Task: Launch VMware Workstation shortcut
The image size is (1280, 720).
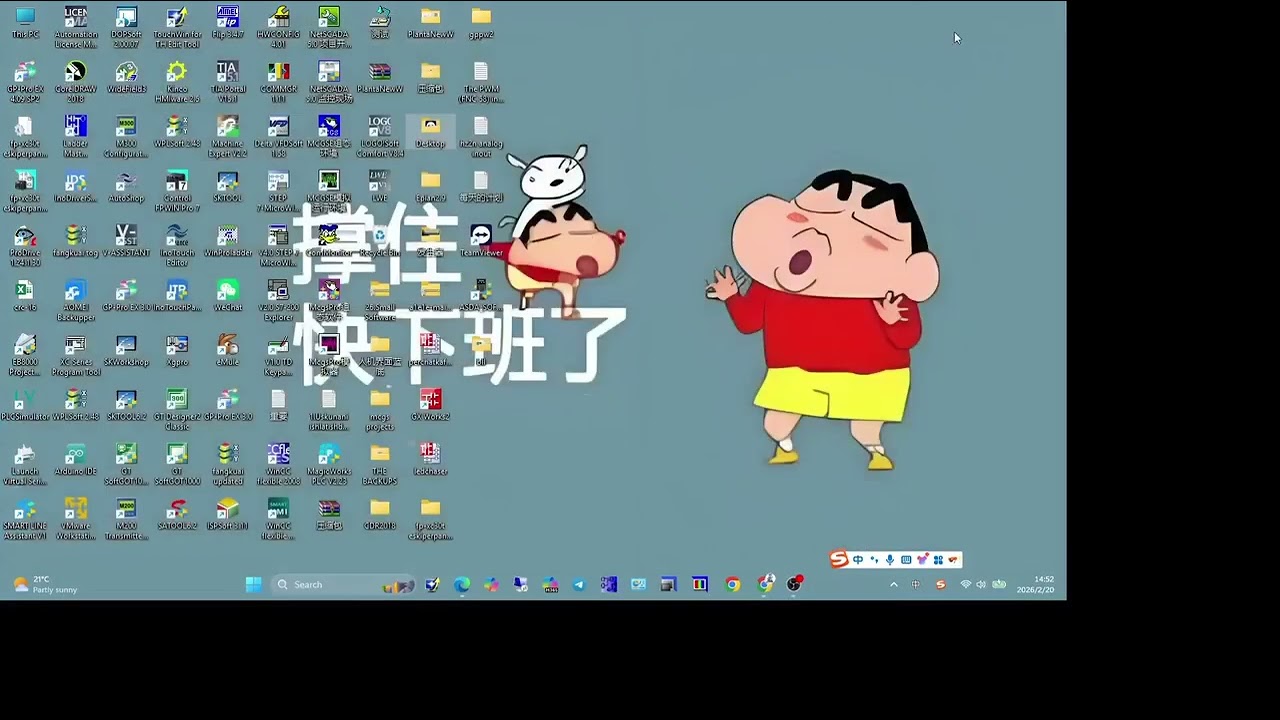Action: [76, 519]
